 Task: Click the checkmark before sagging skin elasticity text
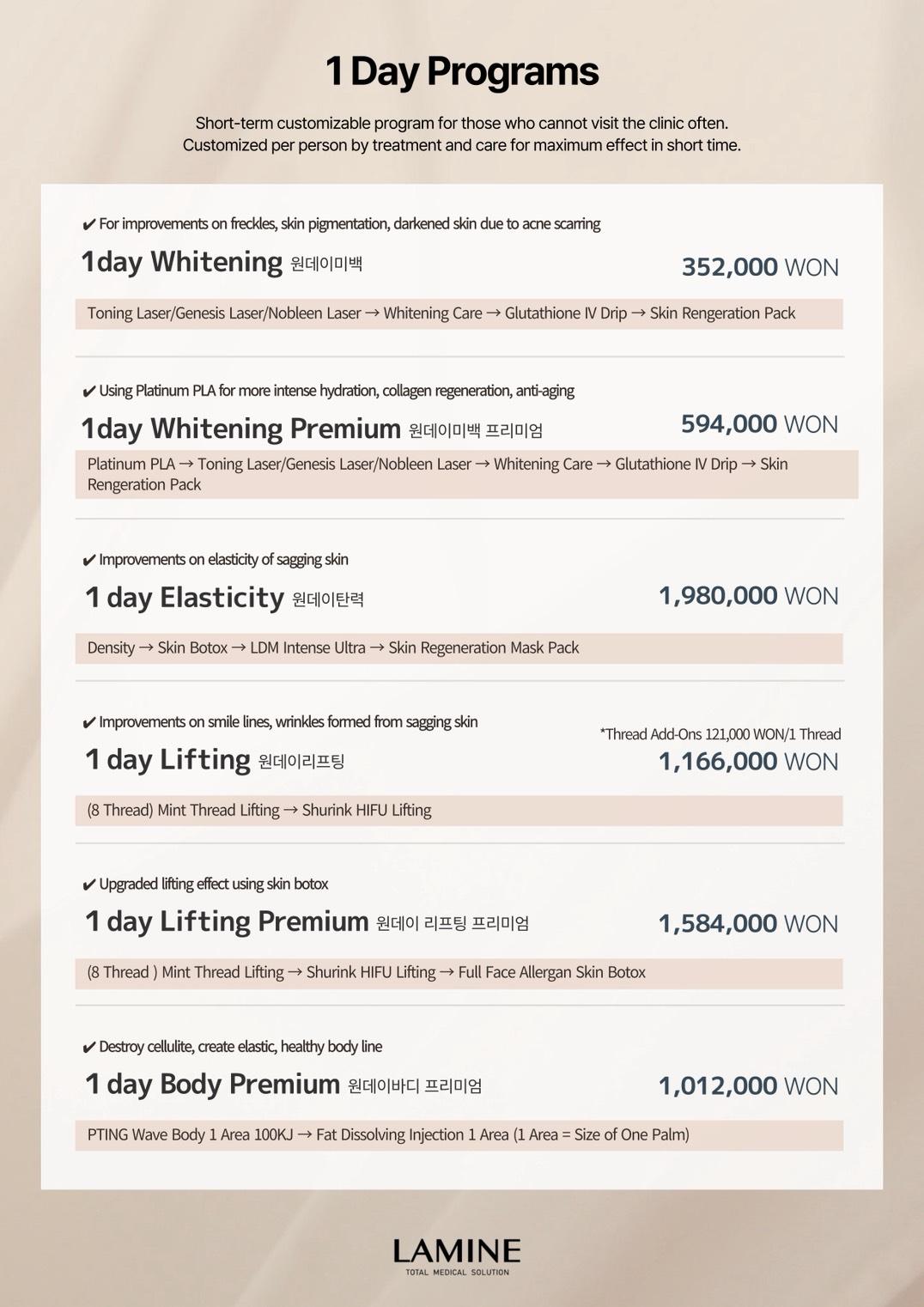click(x=88, y=561)
